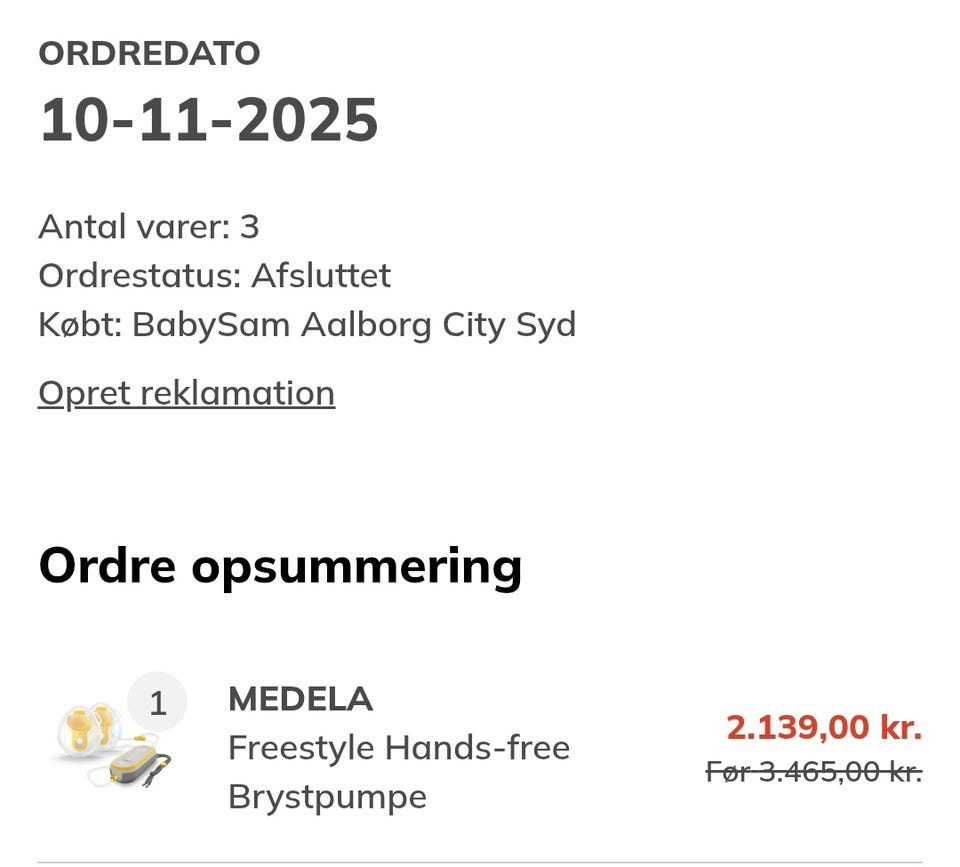Select the Ordrestatus Afsluttet text

click(214, 275)
